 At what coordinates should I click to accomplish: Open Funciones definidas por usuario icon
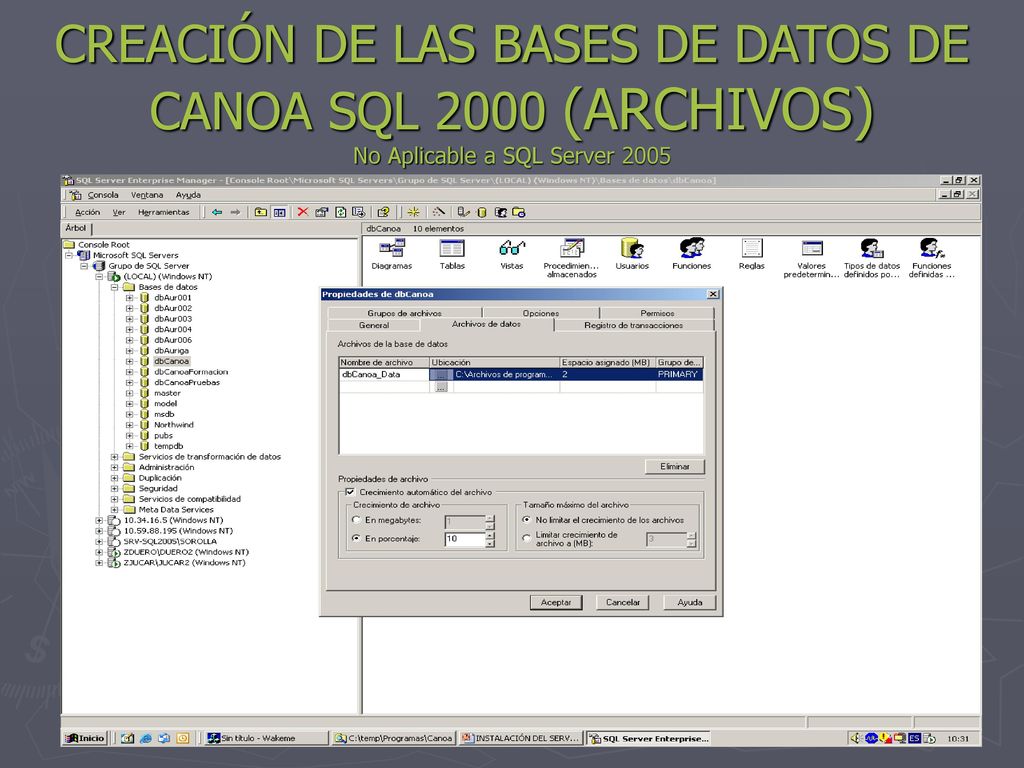coord(932,258)
